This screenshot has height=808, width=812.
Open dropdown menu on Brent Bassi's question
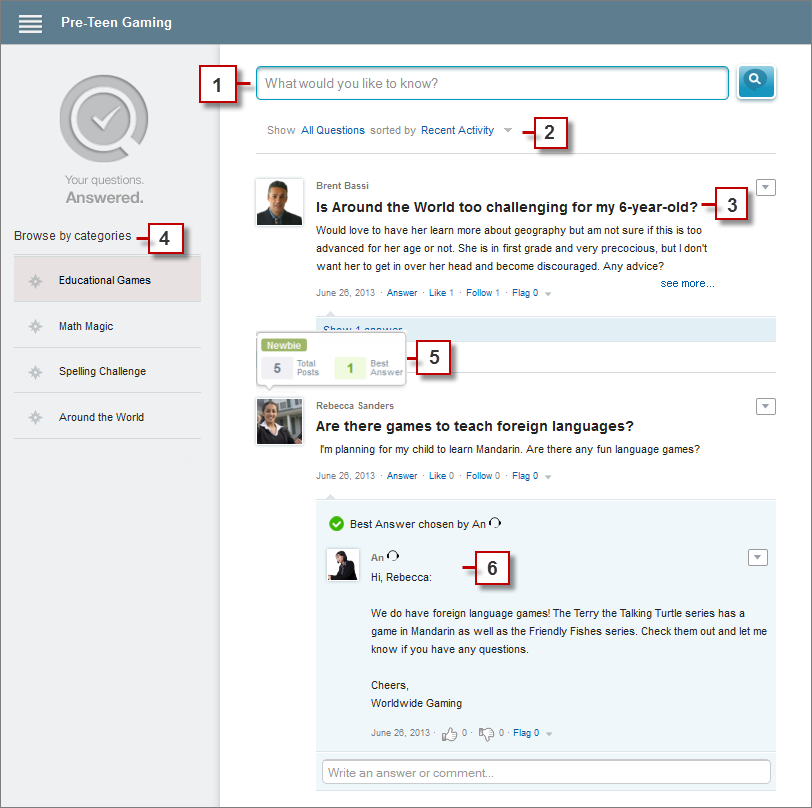[x=765, y=187]
